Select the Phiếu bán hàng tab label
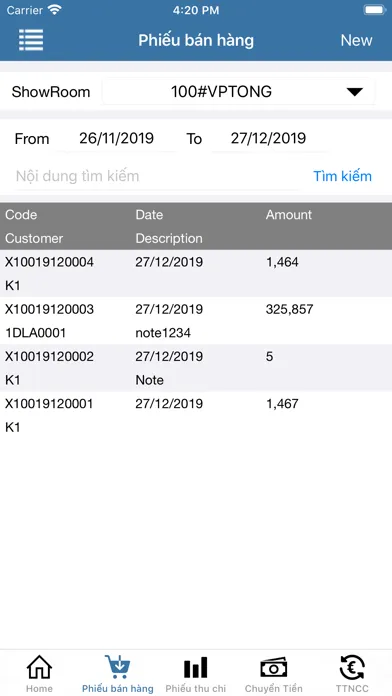Image resolution: width=392 pixels, height=696 pixels. tap(118, 688)
